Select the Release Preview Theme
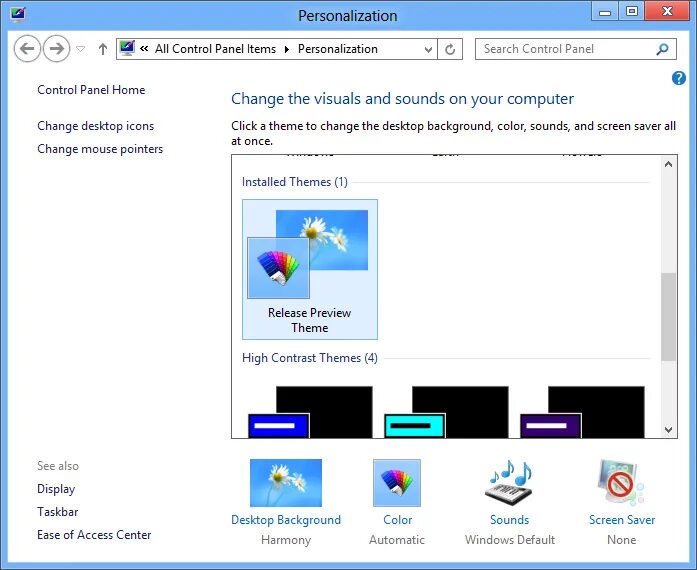 tap(310, 269)
